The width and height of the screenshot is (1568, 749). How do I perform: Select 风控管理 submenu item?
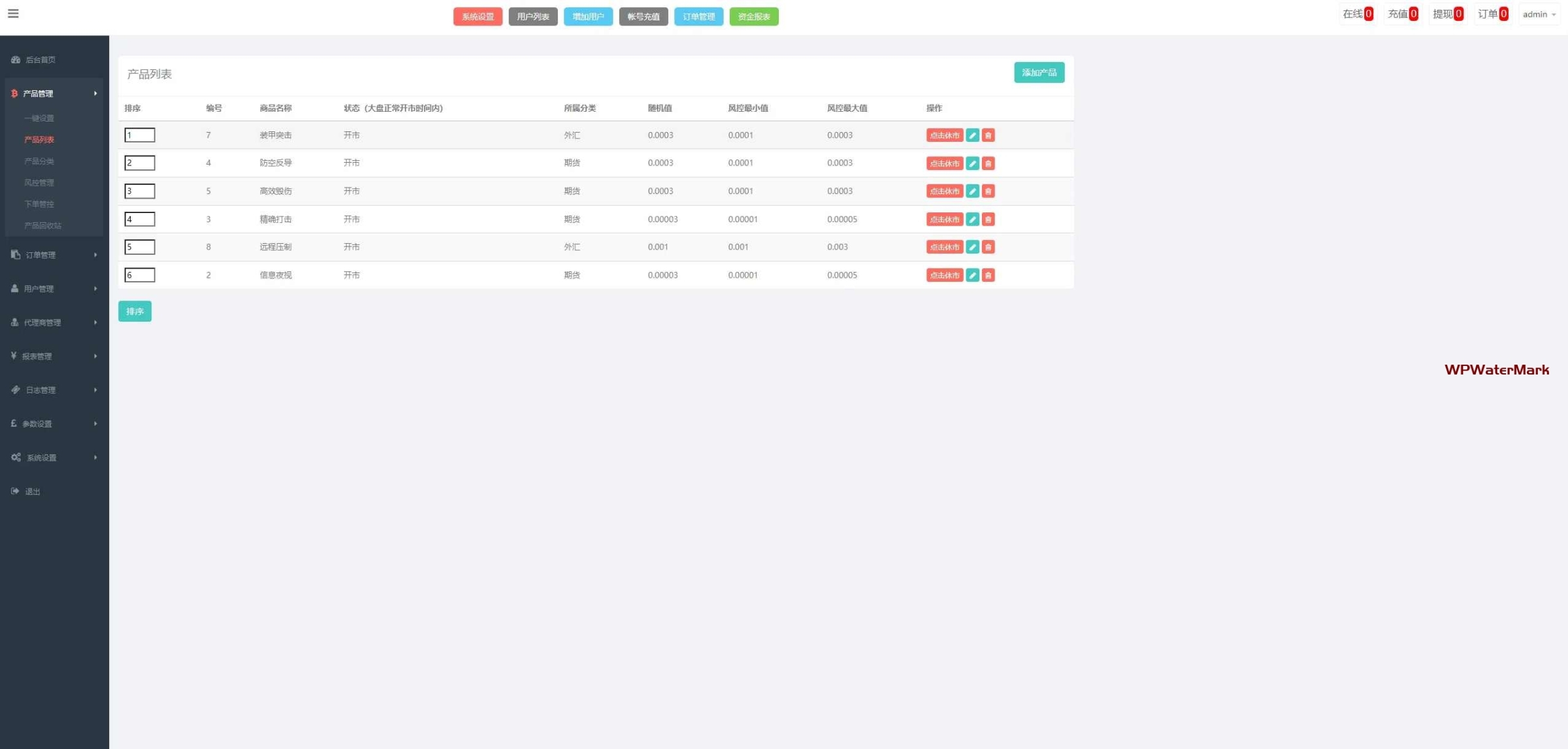point(39,183)
